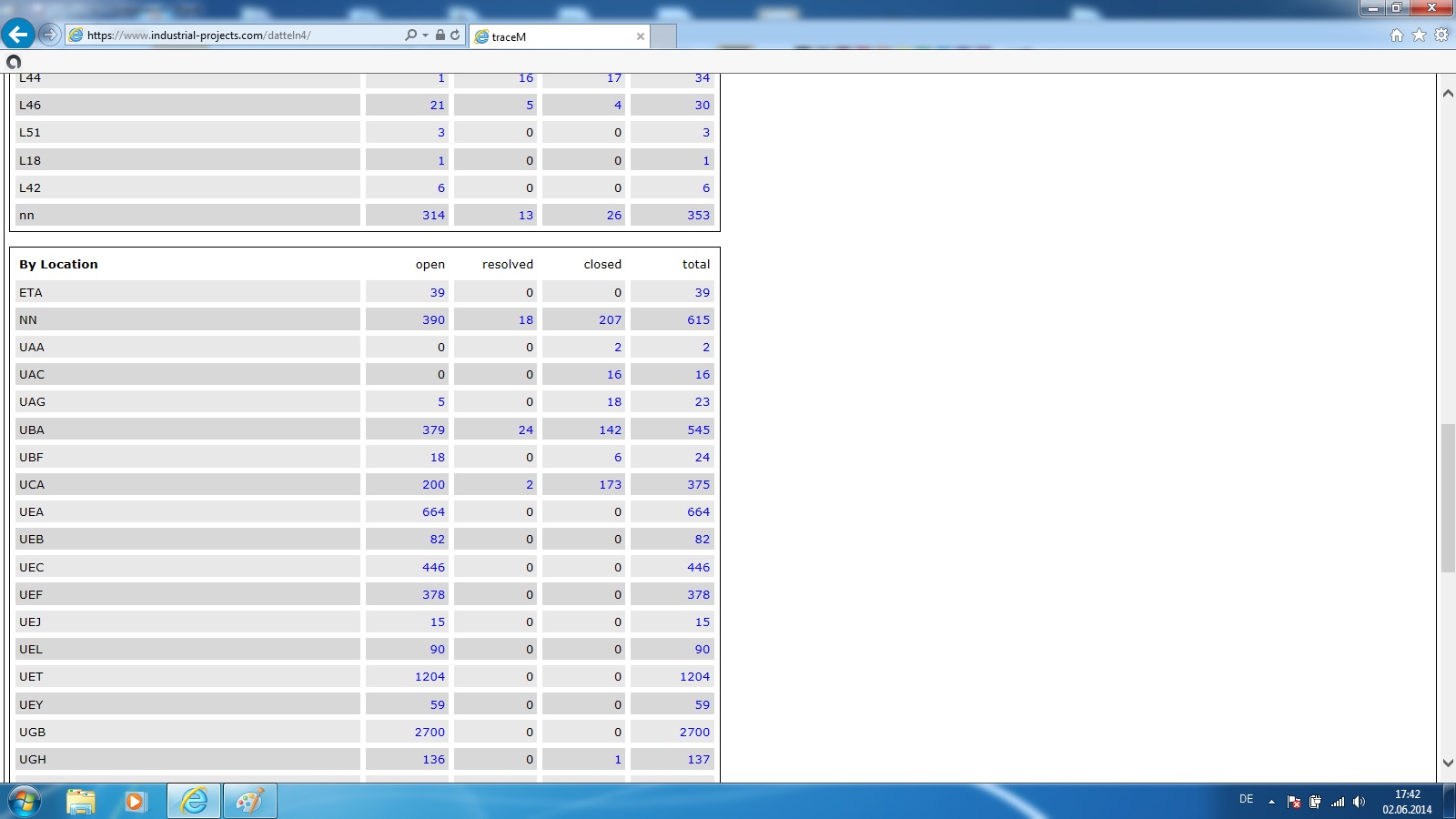Open ETA open count 39
Image resolution: width=1456 pixels, height=819 pixels.
pyautogui.click(x=438, y=292)
